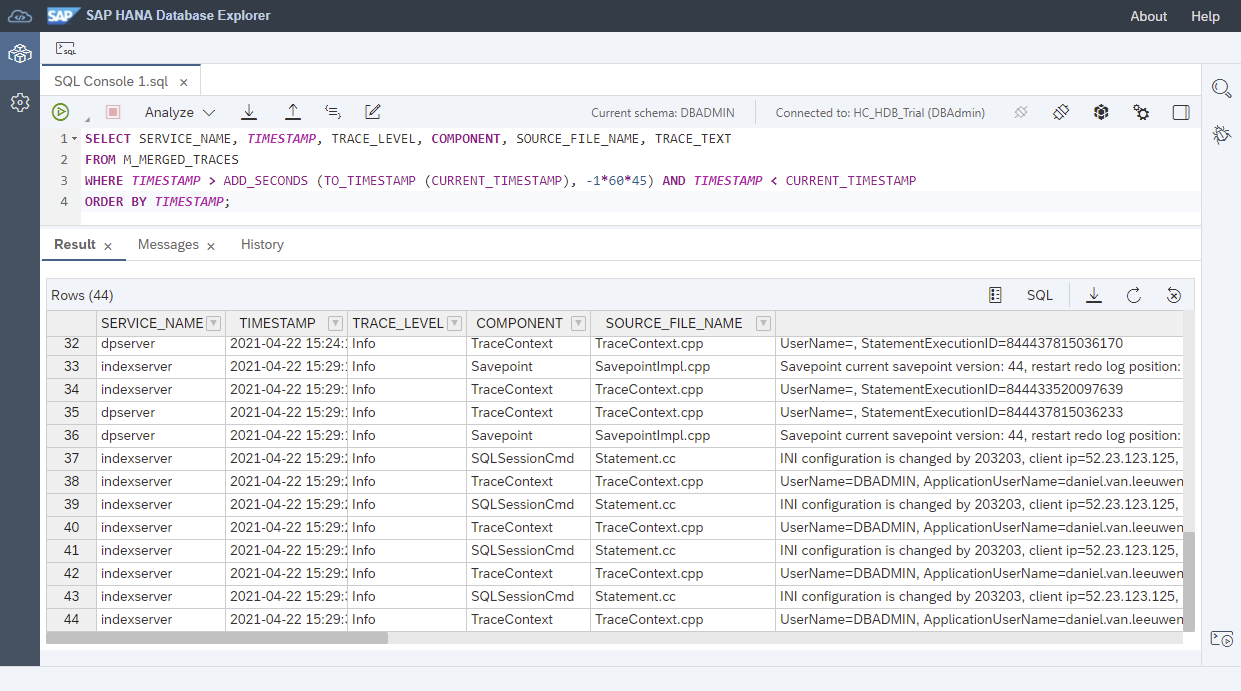Open run options arrow beside the play button
This screenshot has height=691, width=1241.
(x=86, y=118)
